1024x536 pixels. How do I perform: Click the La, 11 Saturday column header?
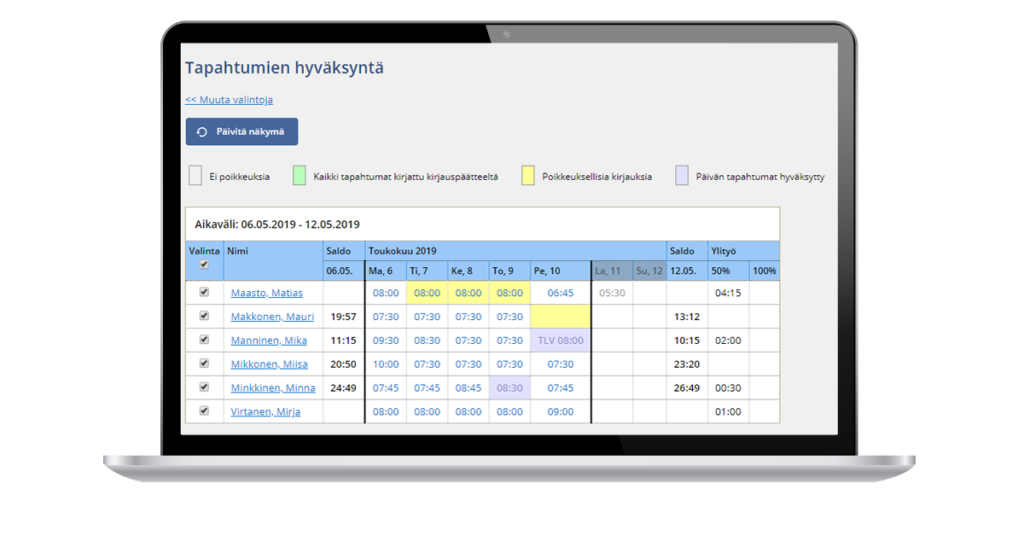click(608, 270)
